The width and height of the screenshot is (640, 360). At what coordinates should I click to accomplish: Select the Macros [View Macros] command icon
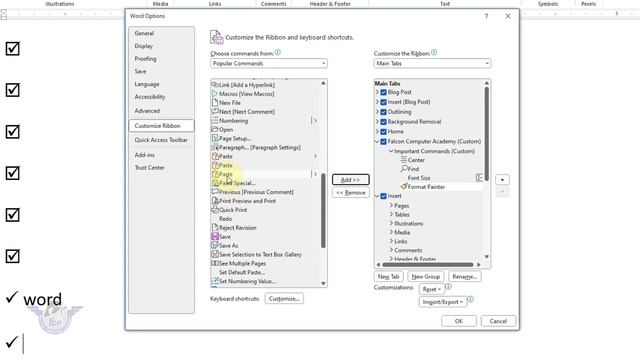coord(215,94)
